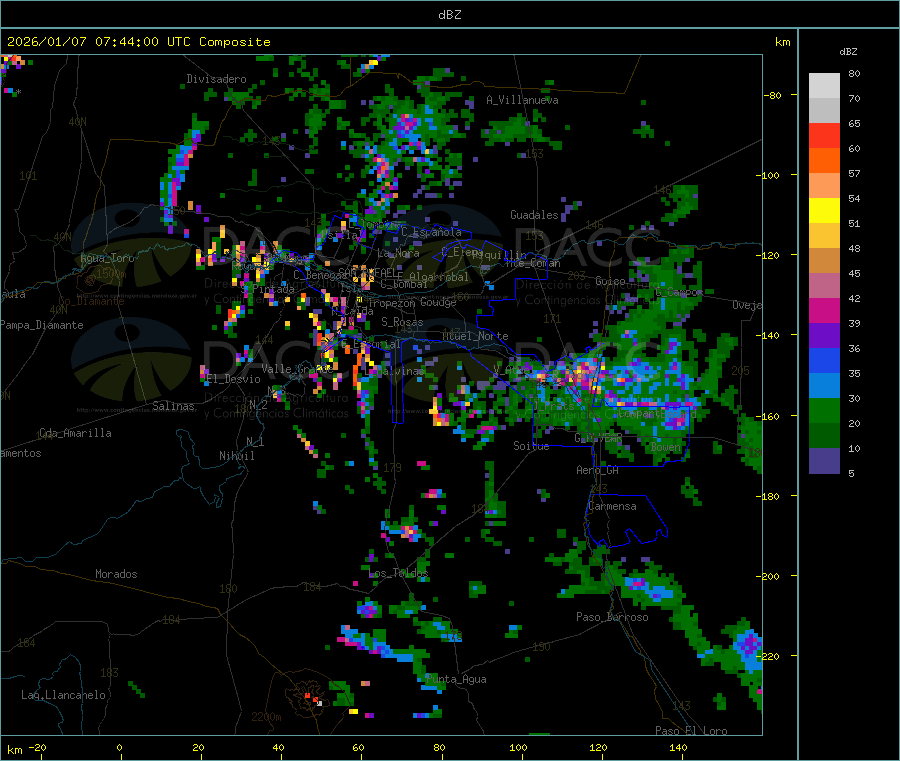900x761 pixels.
Task: Click the Agua_Toro location label
Action: (x=107, y=258)
